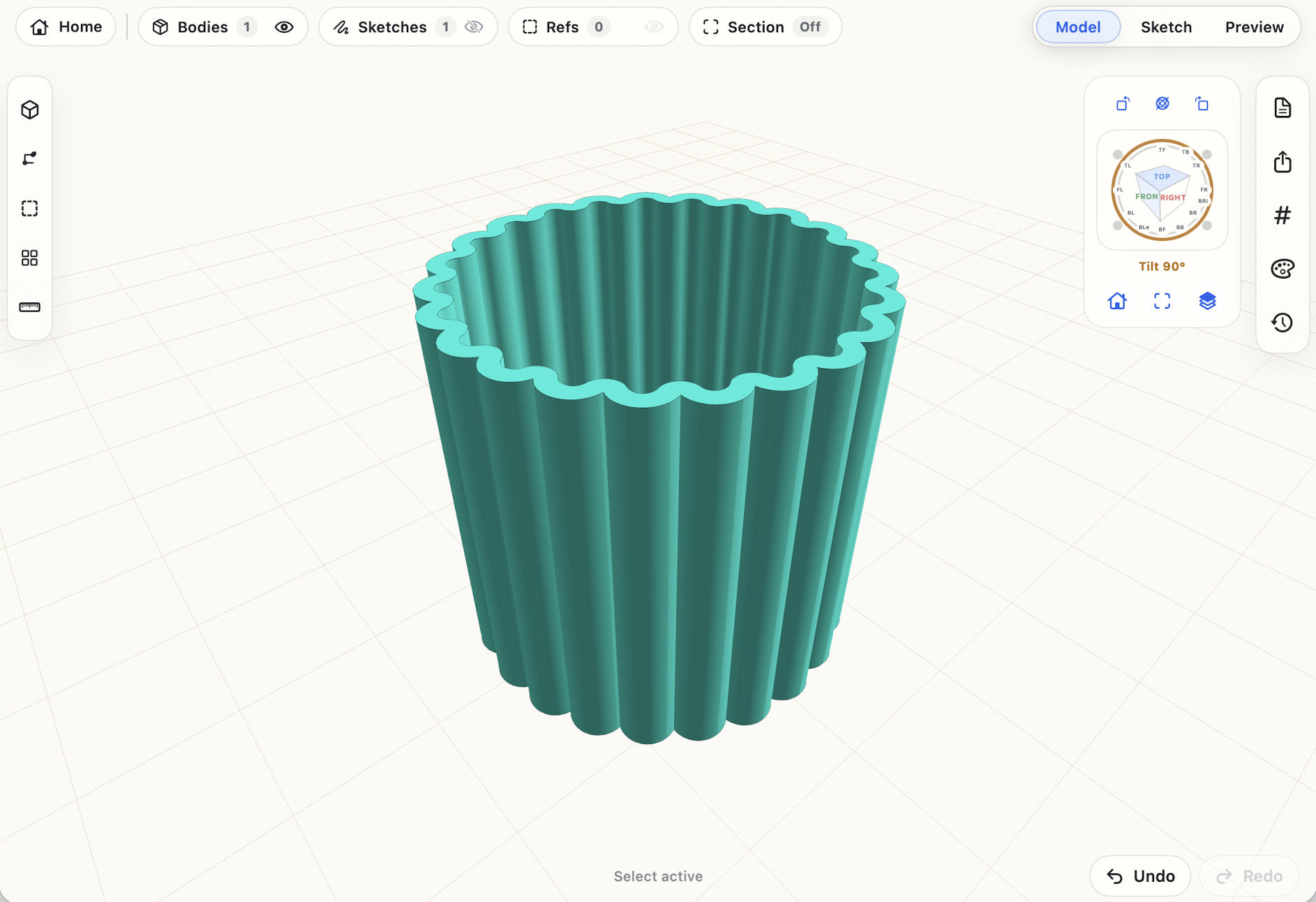The width and height of the screenshot is (1316, 902).
Task: Select the FL orientation marker
Action: [1120, 190]
